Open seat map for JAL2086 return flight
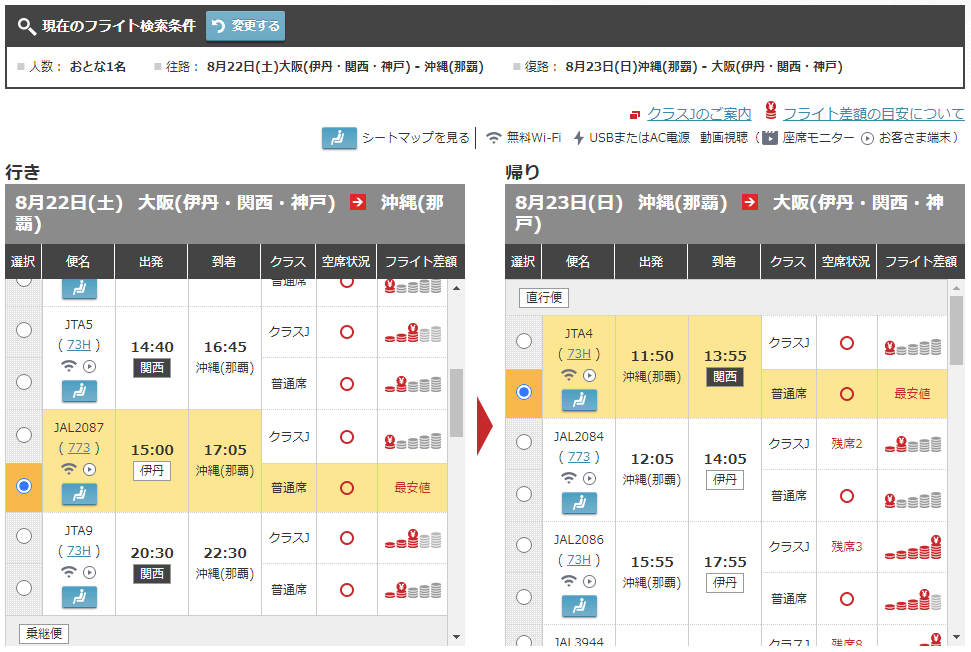 point(580,606)
